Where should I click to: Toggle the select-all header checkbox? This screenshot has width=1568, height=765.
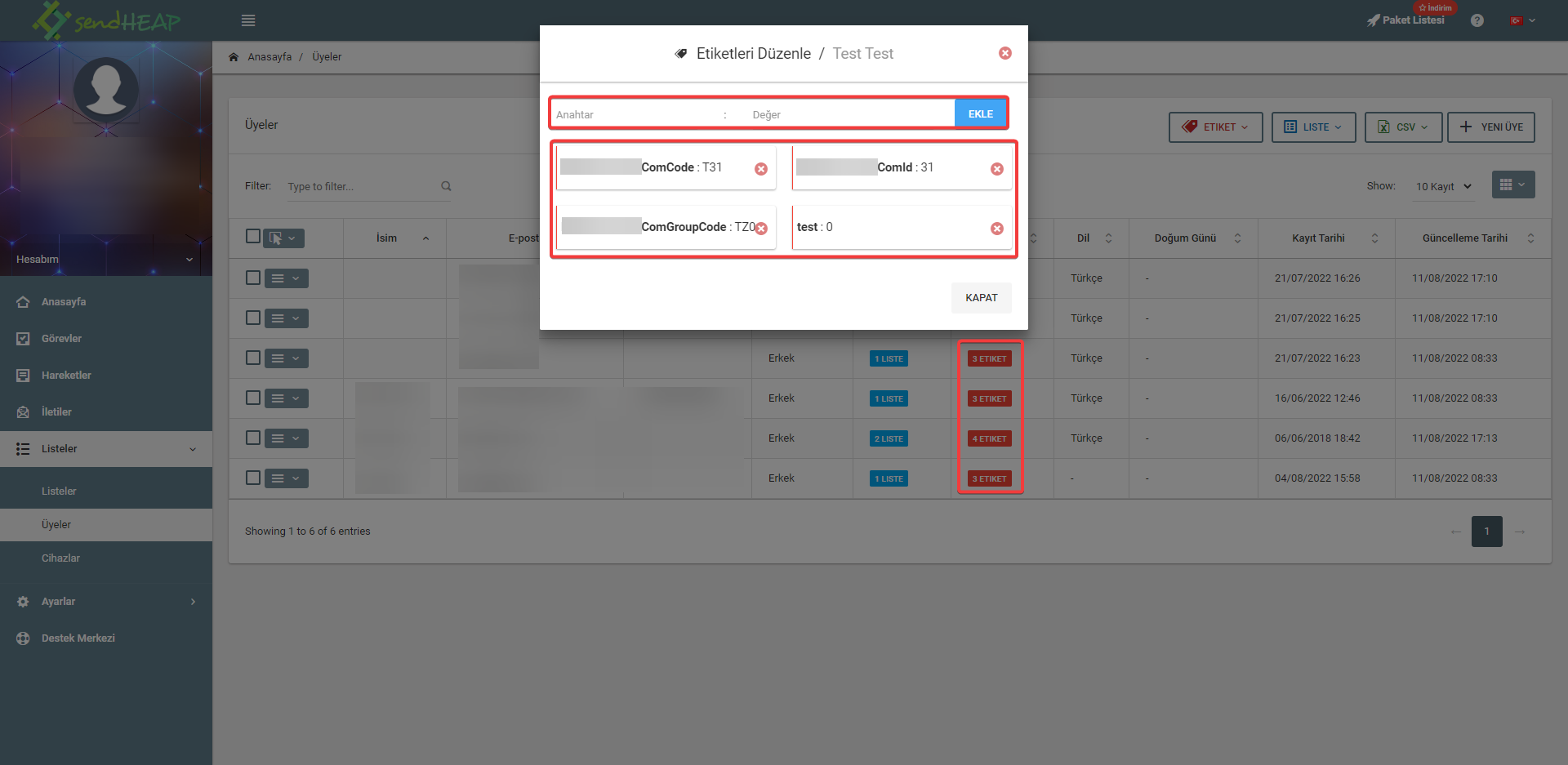click(253, 237)
